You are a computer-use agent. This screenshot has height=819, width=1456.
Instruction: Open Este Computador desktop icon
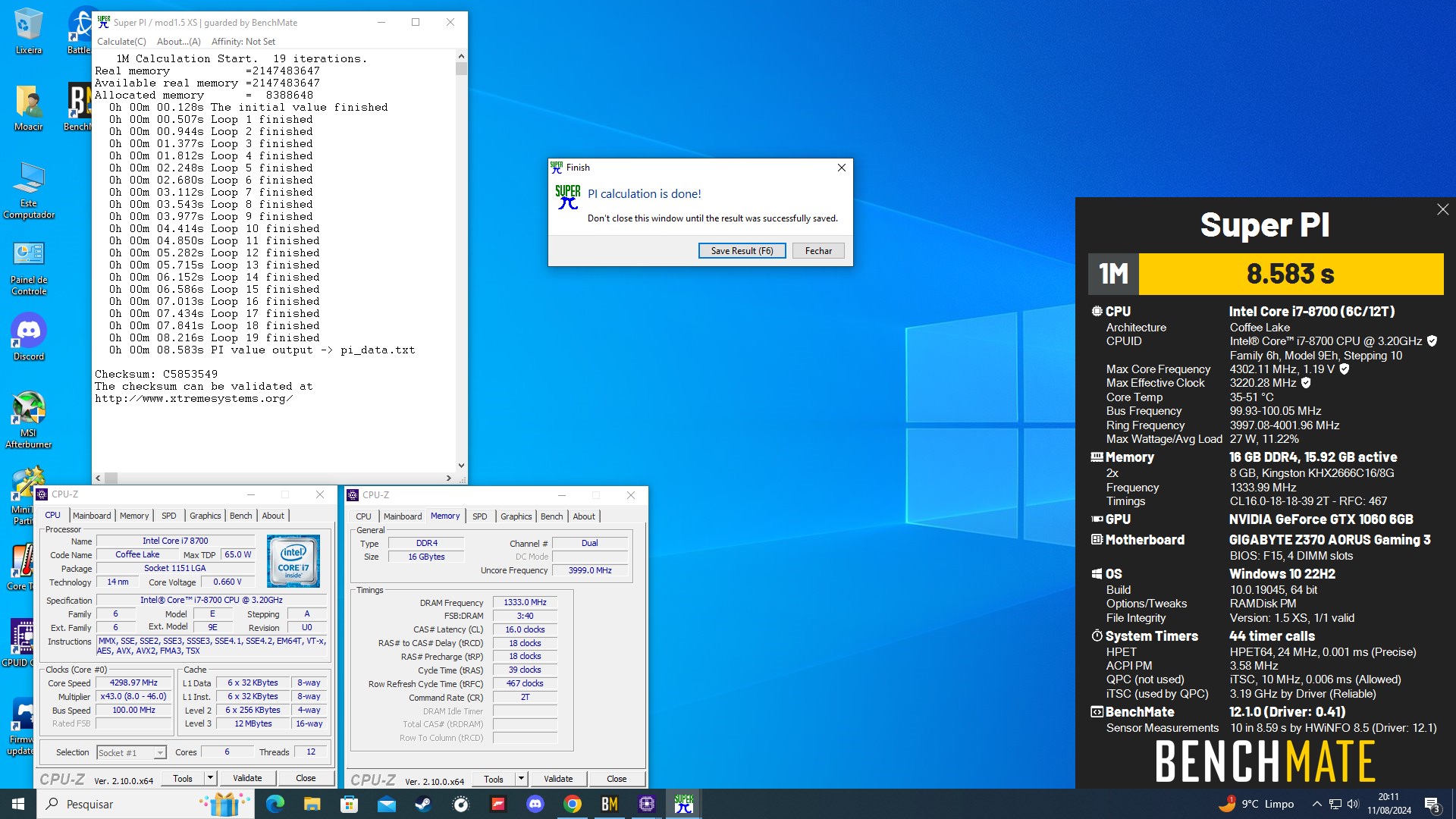[x=28, y=190]
